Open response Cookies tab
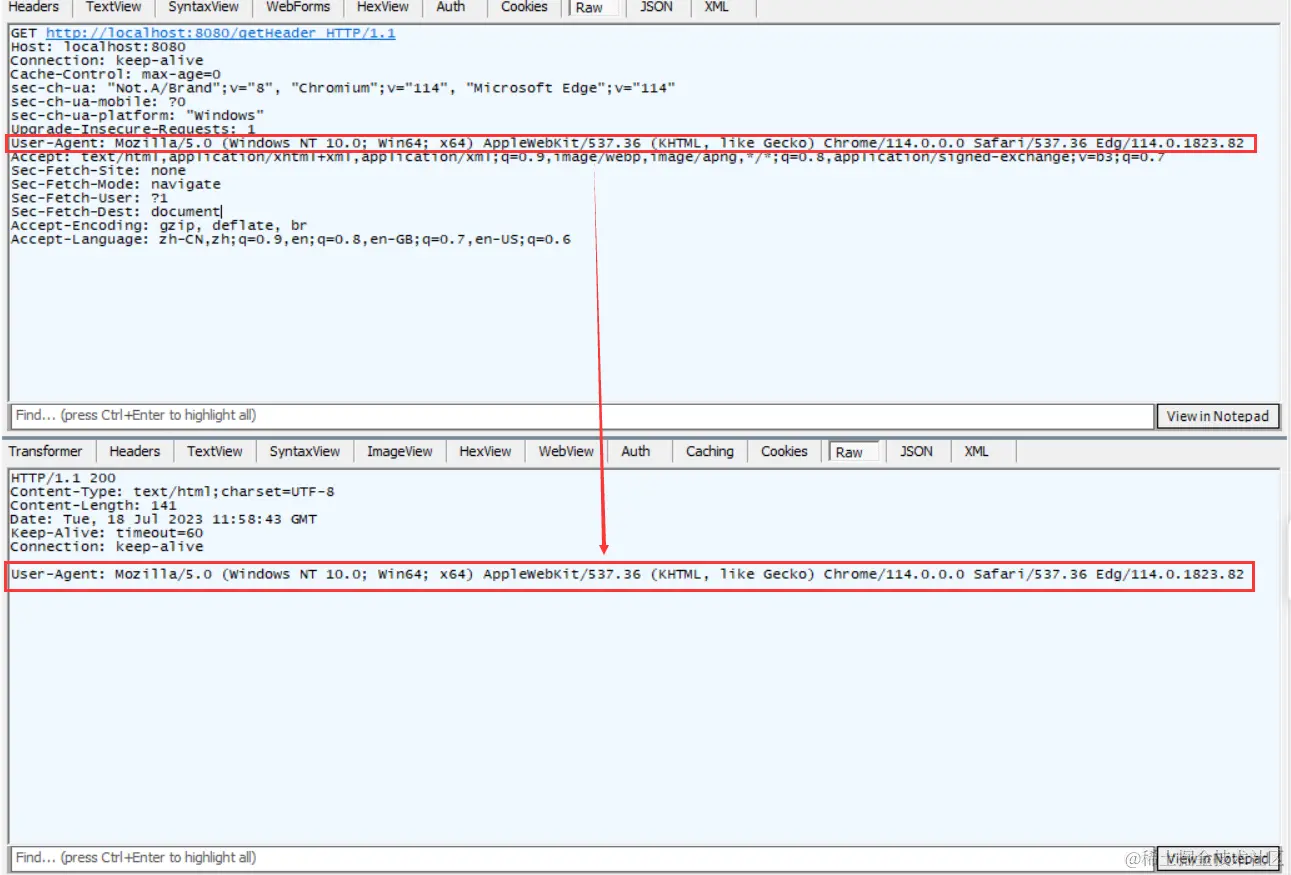This screenshot has width=1291, height=875. click(784, 452)
